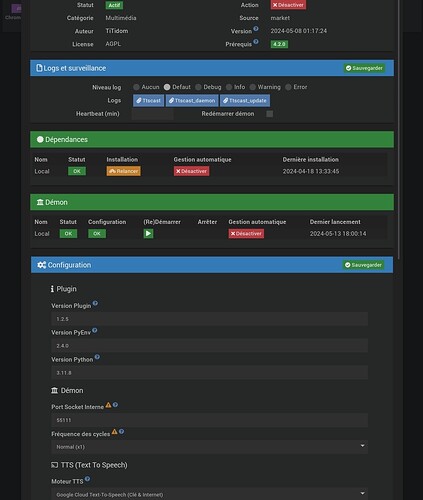Open the Prérequis help question icon
The width and height of the screenshot is (423, 500).
256,42
